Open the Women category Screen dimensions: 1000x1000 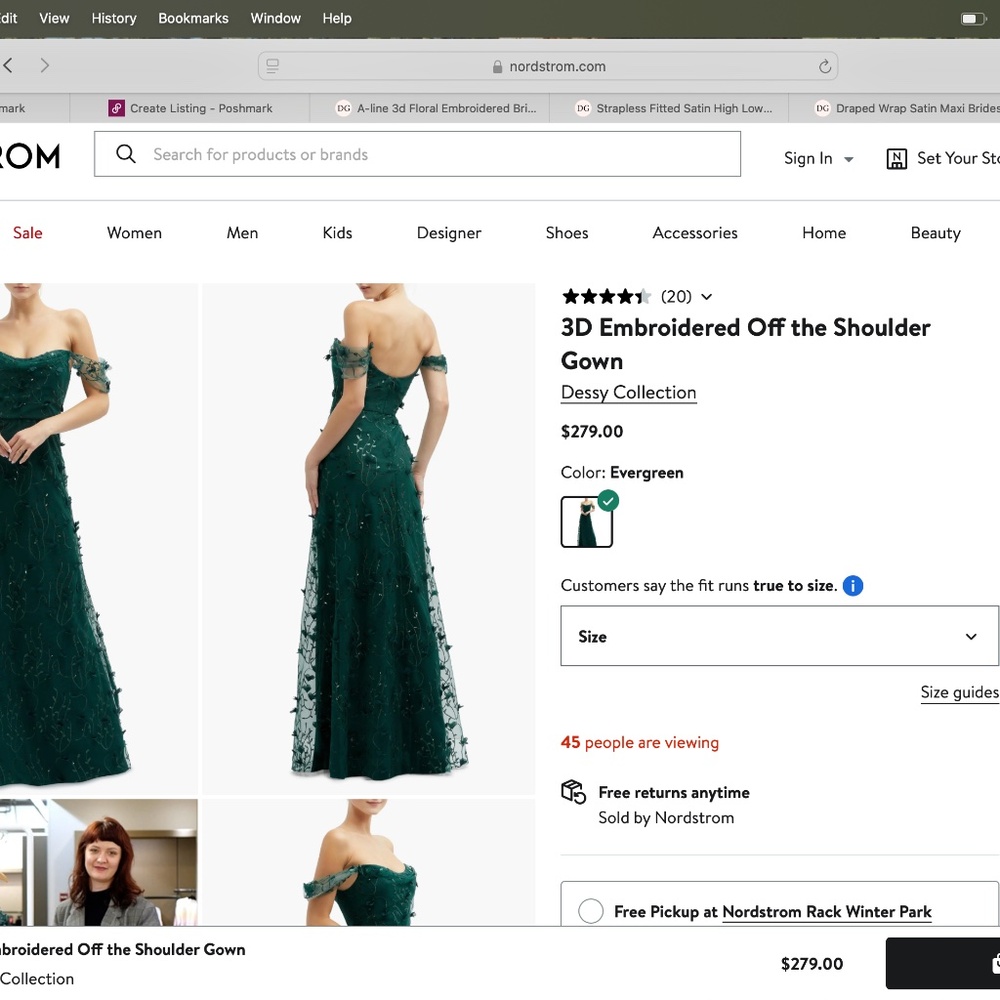pyautogui.click(x=135, y=233)
